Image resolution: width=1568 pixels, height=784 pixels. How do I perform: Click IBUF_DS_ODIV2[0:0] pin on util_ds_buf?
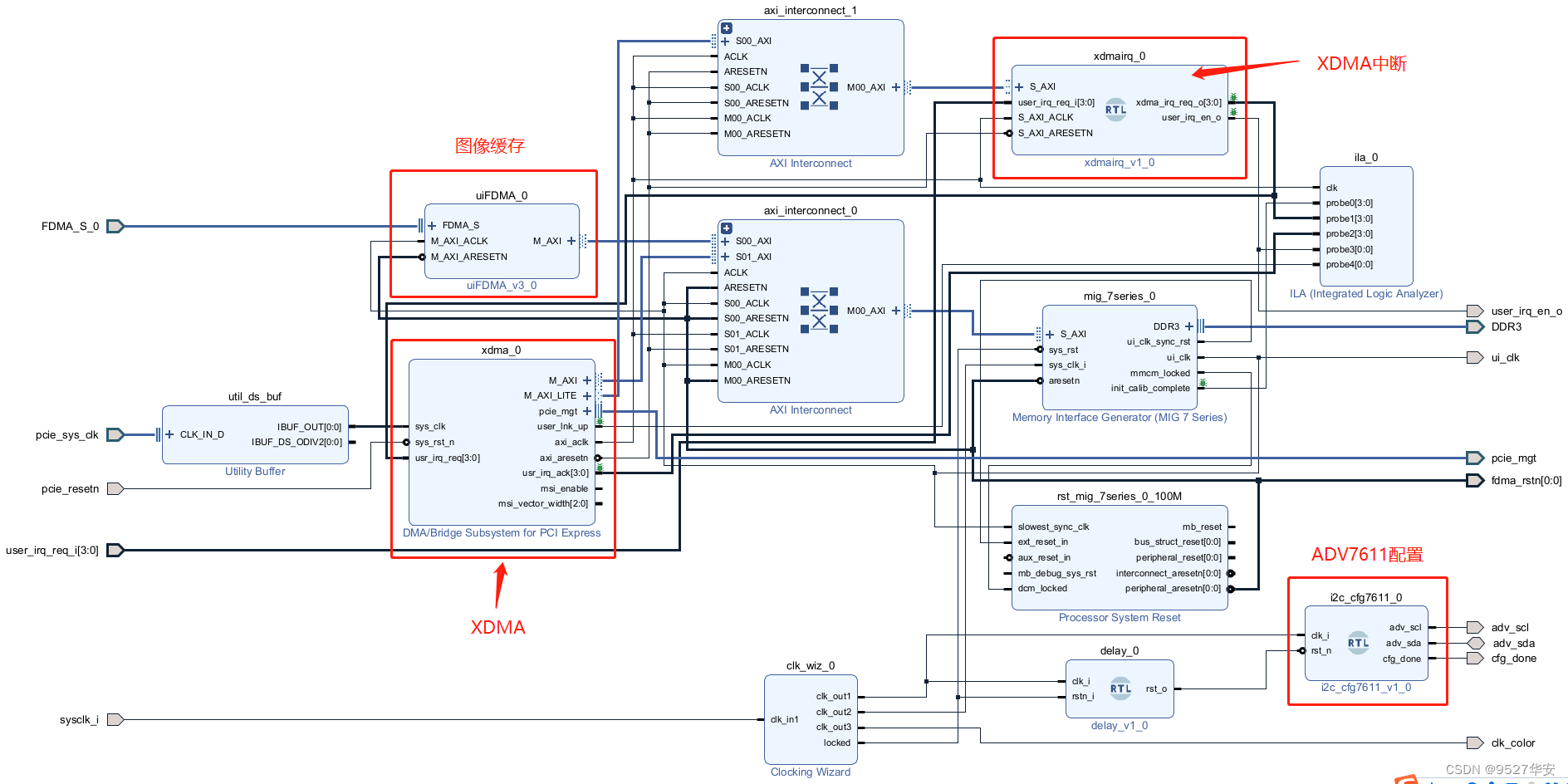tap(296, 443)
